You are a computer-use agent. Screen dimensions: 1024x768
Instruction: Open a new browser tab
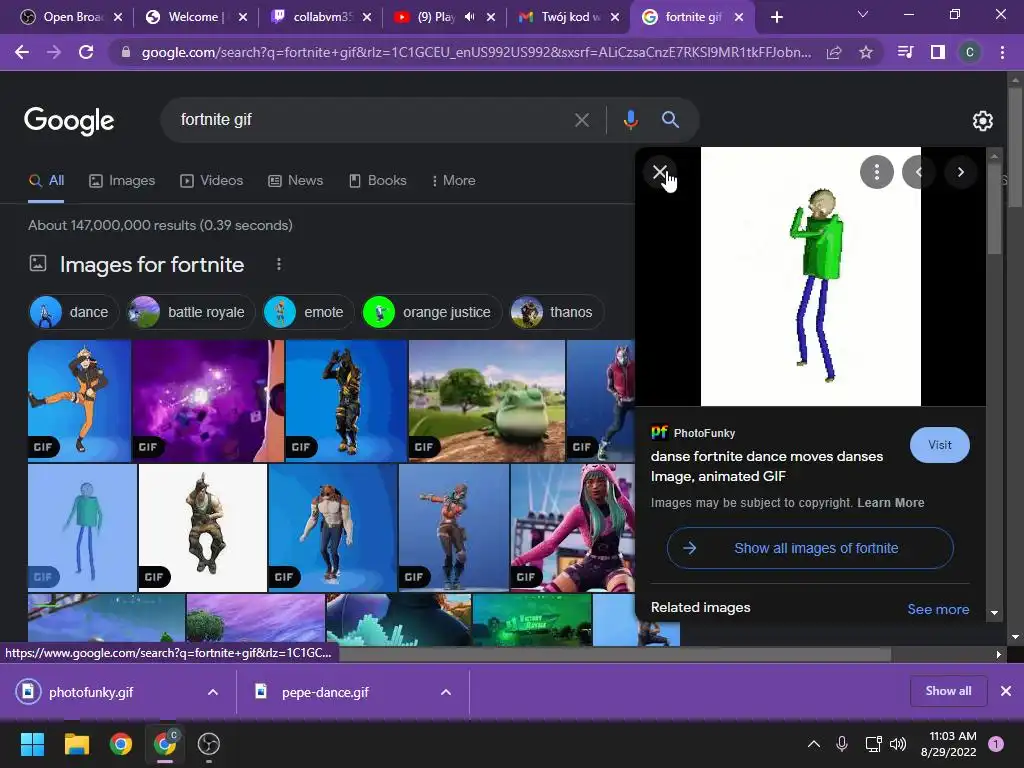(776, 17)
